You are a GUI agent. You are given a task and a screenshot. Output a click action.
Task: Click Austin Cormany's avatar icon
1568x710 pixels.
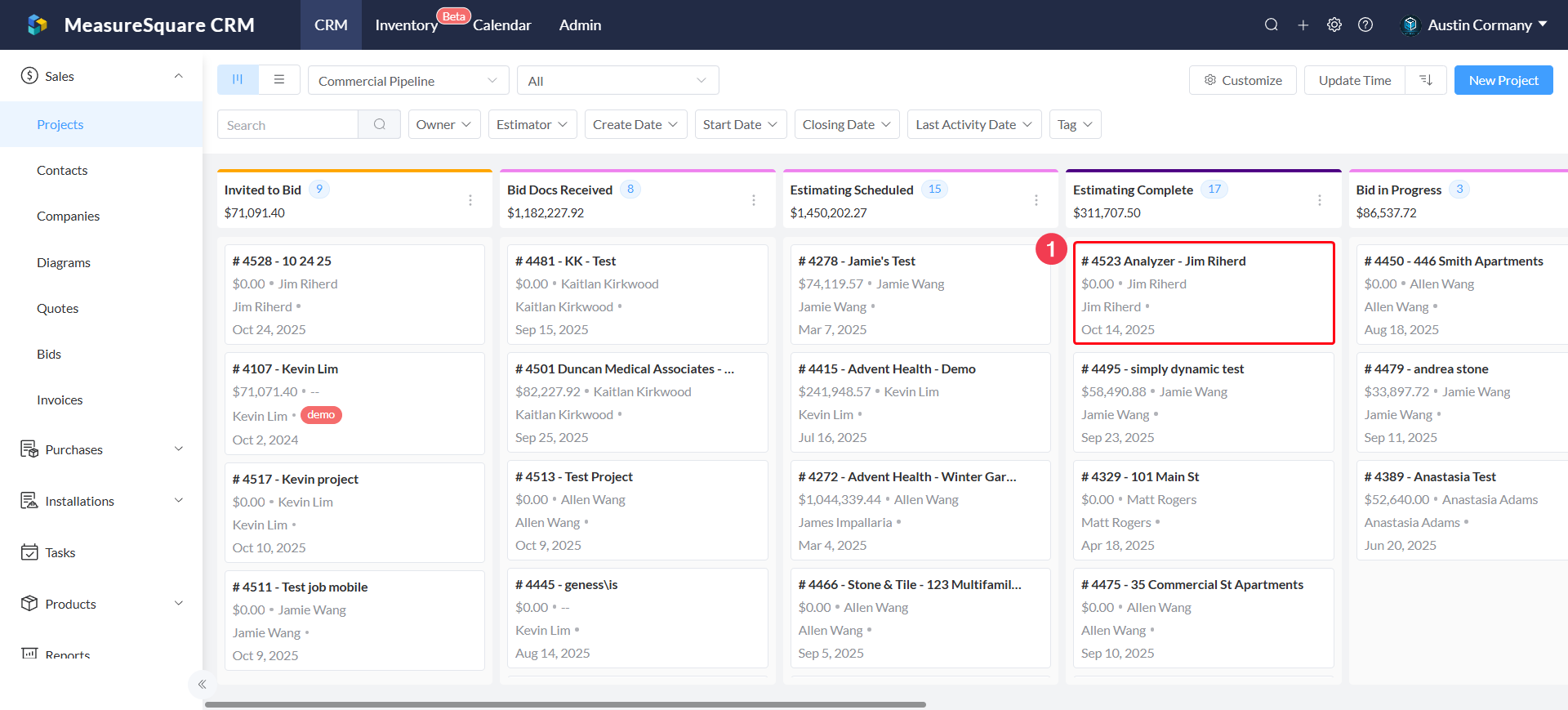coord(1410,25)
